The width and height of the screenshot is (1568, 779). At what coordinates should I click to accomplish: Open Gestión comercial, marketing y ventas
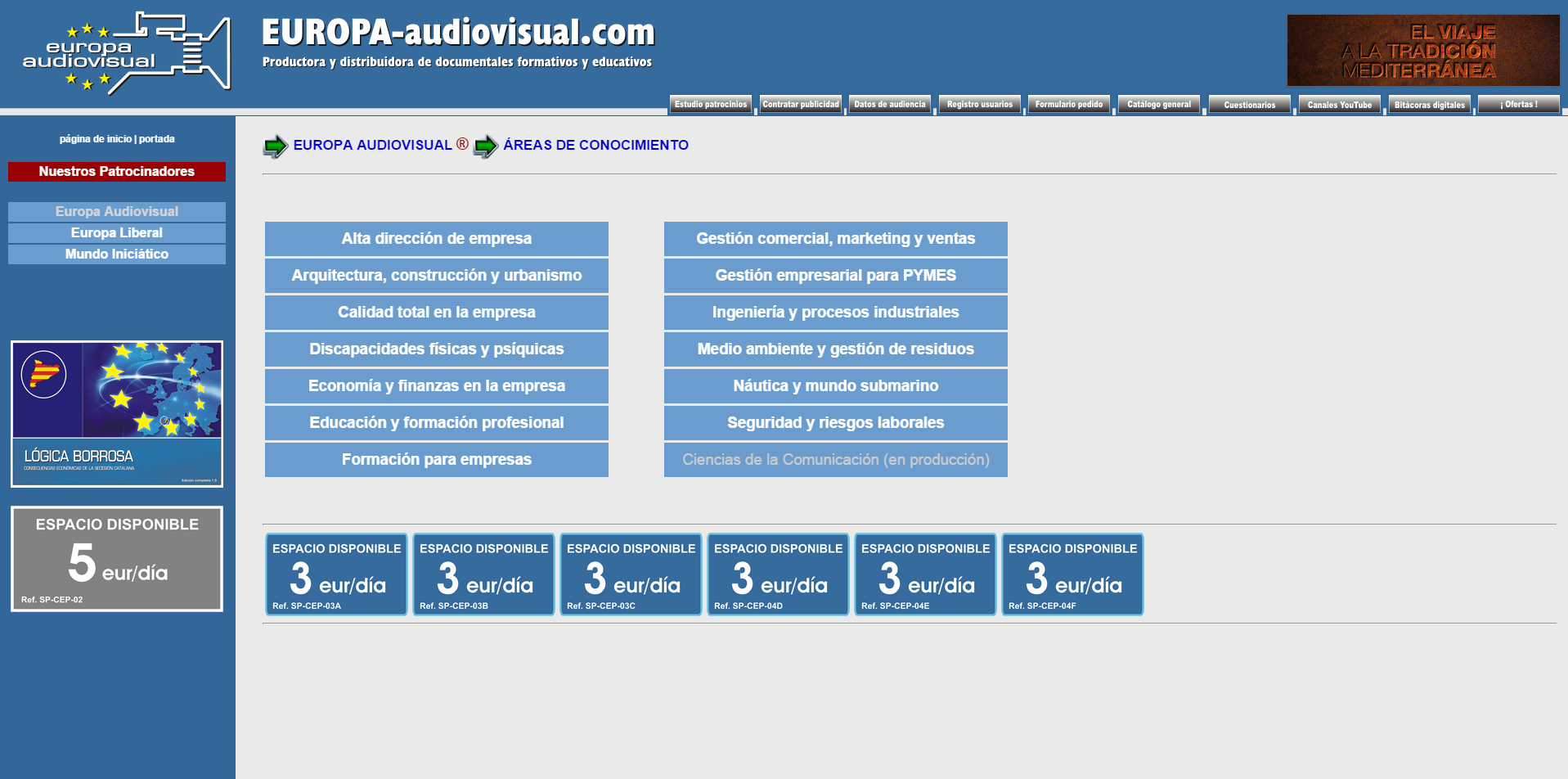[836, 239]
